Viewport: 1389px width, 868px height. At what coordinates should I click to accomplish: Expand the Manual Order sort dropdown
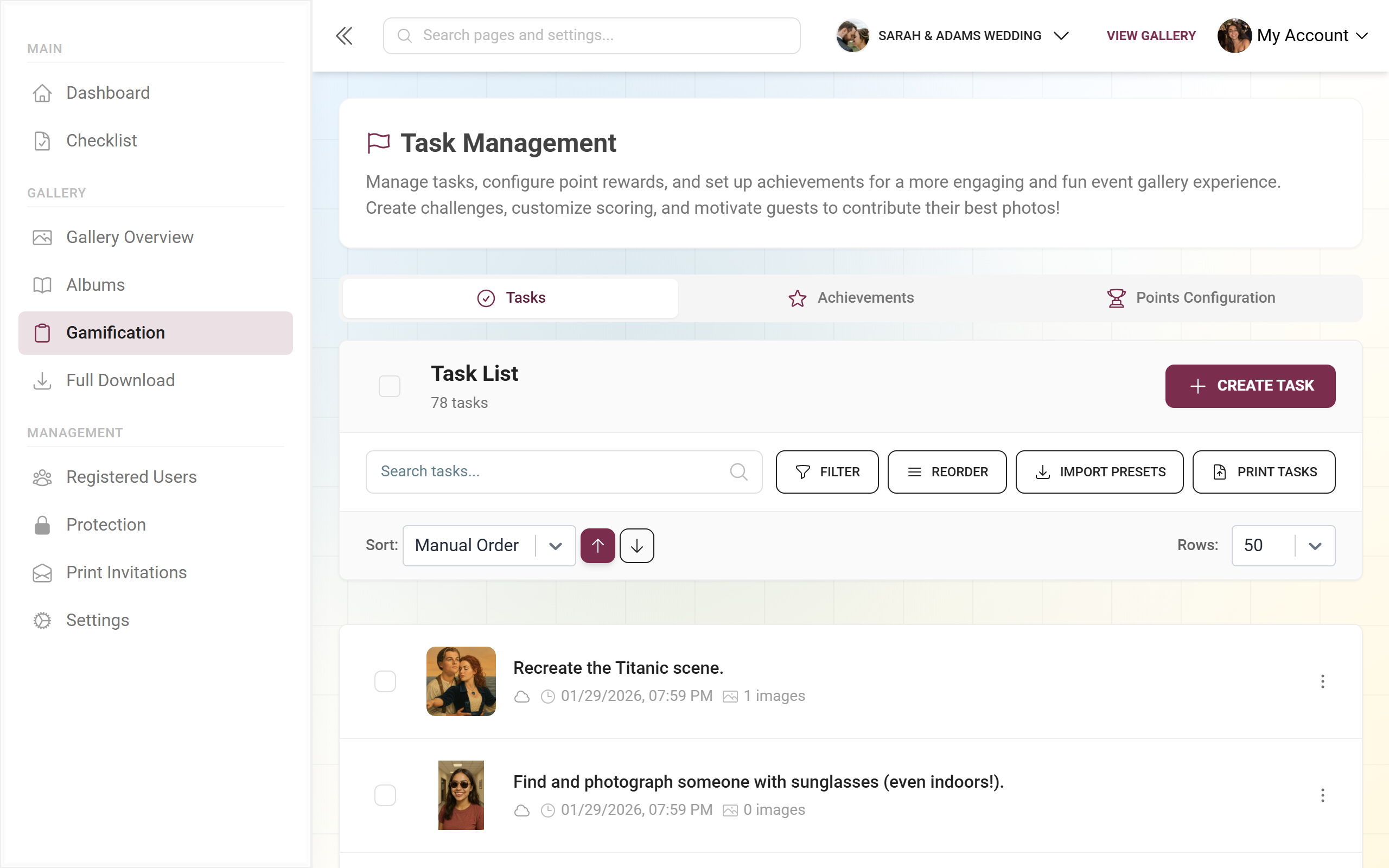(x=489, y=545)
